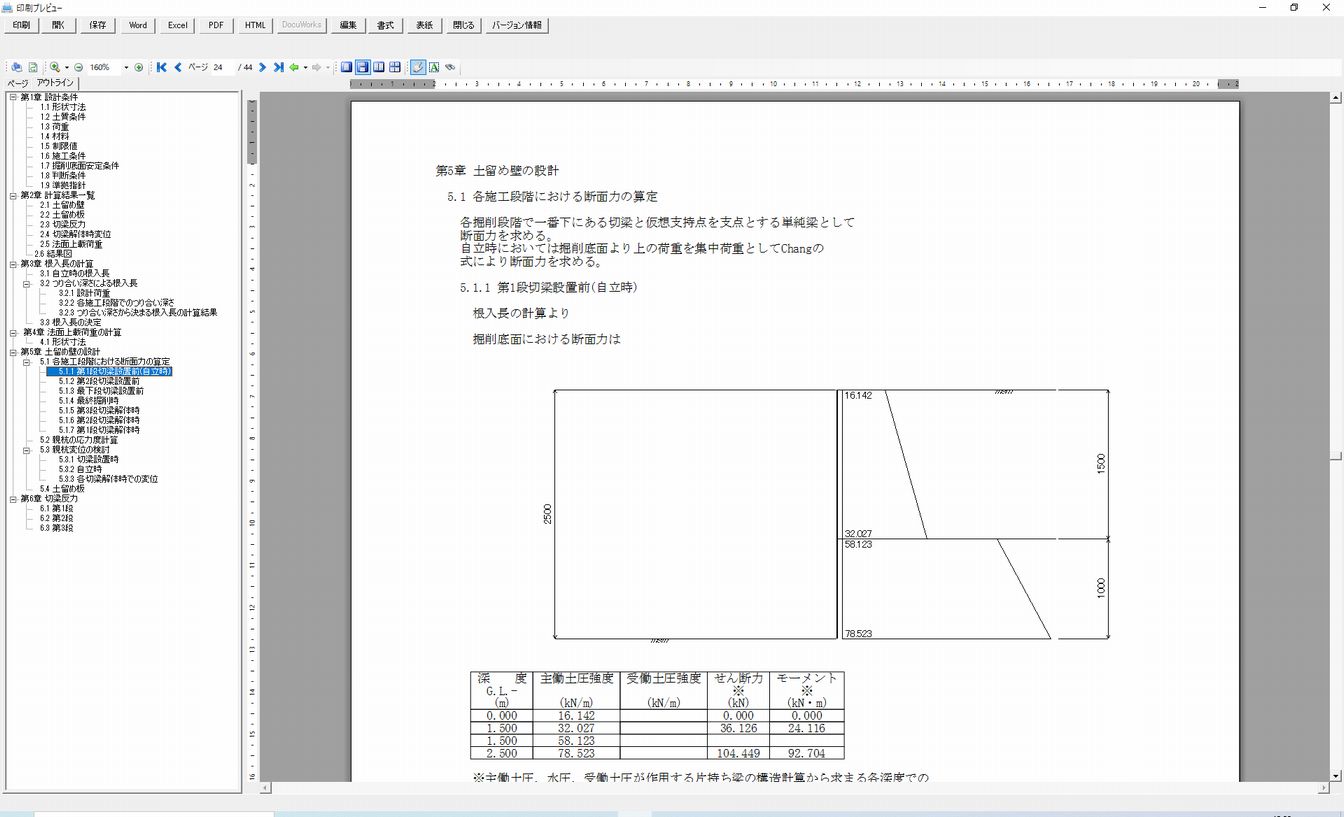Jump to the first page
The width and height of the screenshot is (1344, 817).
161,67
